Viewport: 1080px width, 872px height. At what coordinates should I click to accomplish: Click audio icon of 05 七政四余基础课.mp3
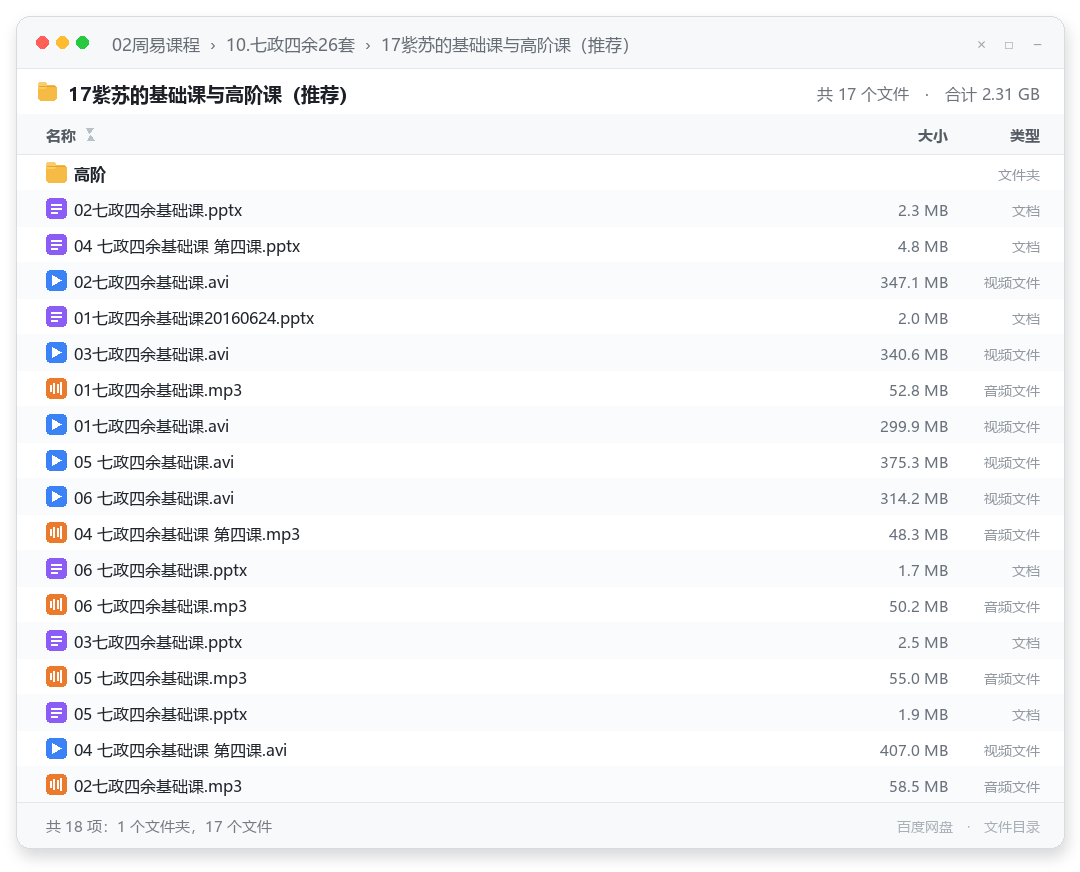click(56, 677)
